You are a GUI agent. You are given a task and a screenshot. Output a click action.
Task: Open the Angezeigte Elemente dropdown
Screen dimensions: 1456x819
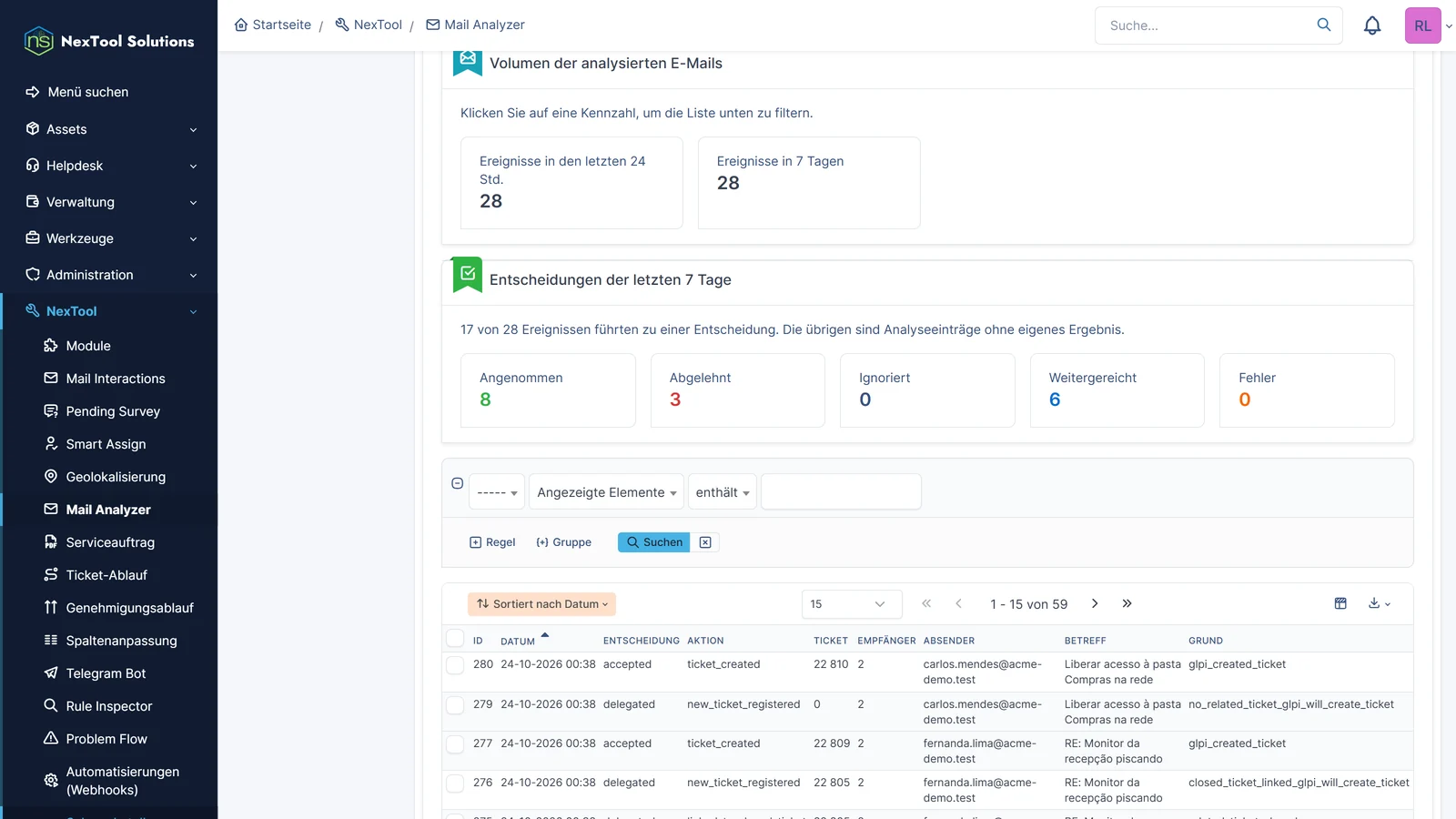[x=606, y=492]
